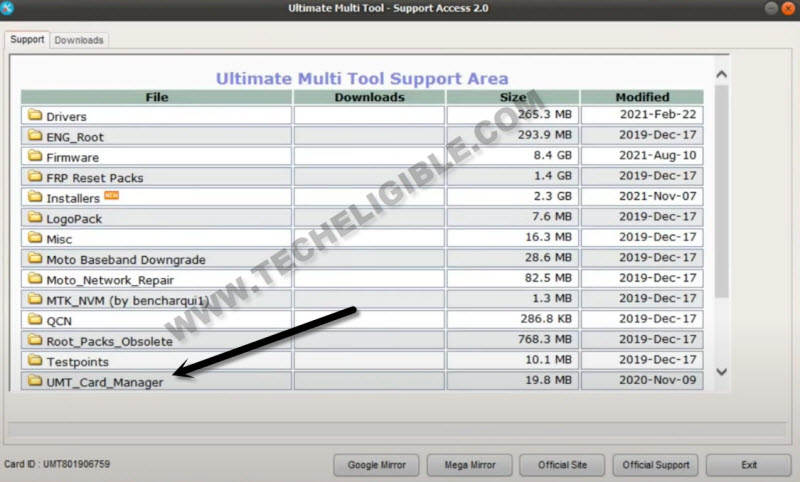Viewport: 800px width, 482px height.
Task: Click the vertical scrollbar thumb
Action: pos(721,191)
